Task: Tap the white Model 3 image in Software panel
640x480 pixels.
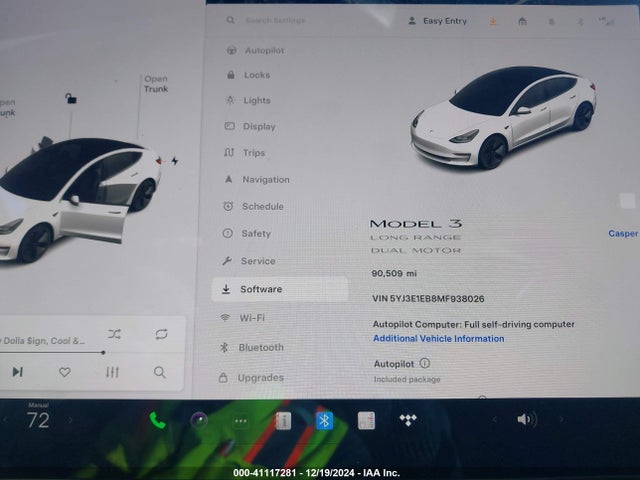Action: point(502,118)
